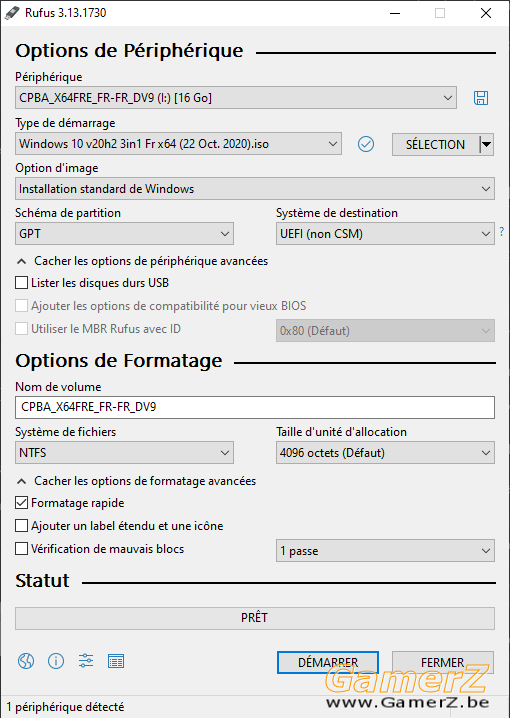Image resolution: width=510 pixels, height=718 pixels.
Task: Collapse Cacher les options de périphérique avancées
Action: click(x=142, y=261)
